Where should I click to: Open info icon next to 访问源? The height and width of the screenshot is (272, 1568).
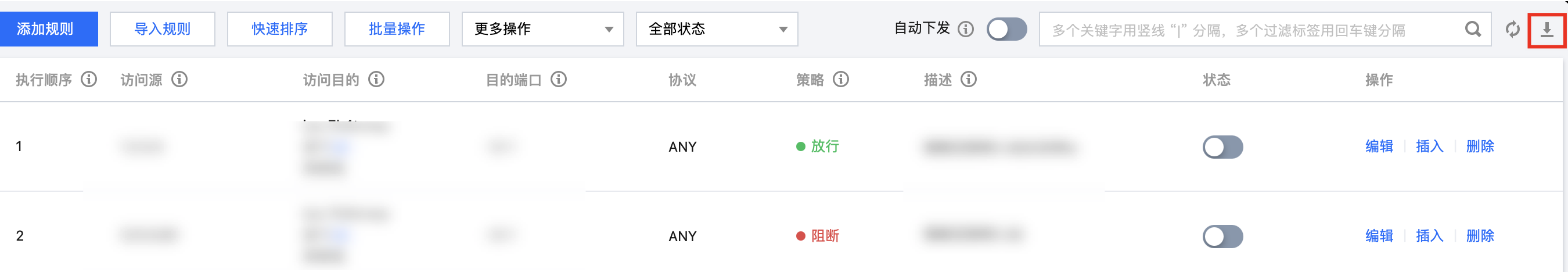179,80
